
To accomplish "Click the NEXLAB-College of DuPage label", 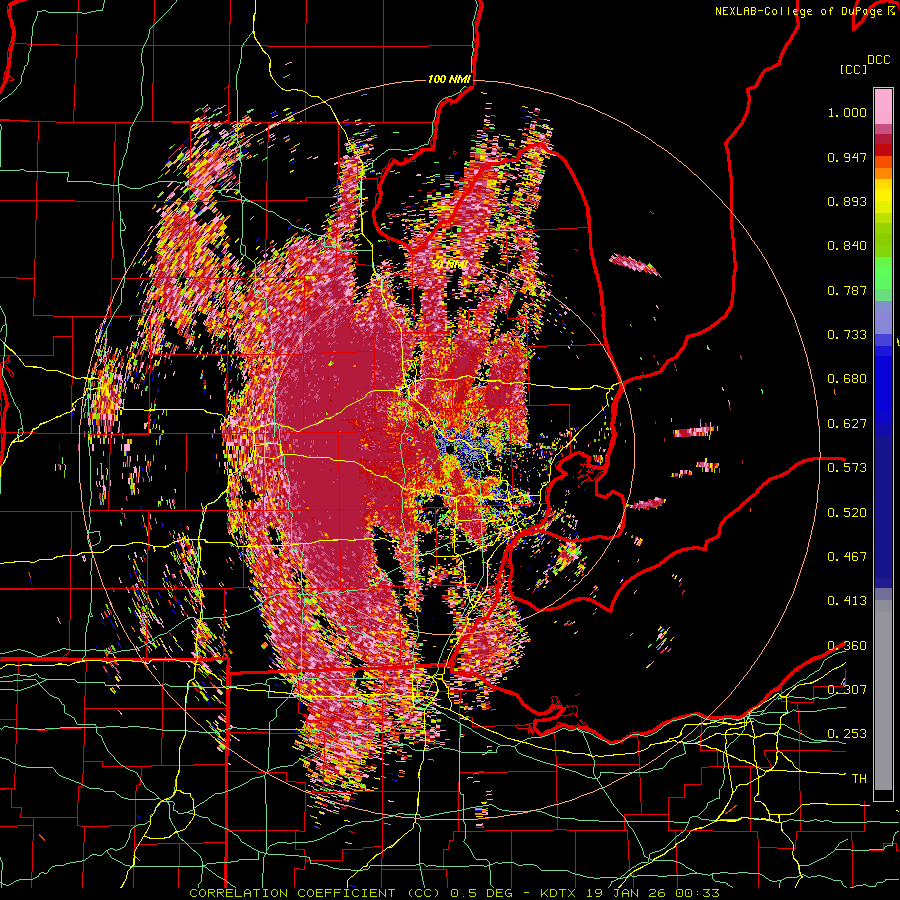I will 800,11.
